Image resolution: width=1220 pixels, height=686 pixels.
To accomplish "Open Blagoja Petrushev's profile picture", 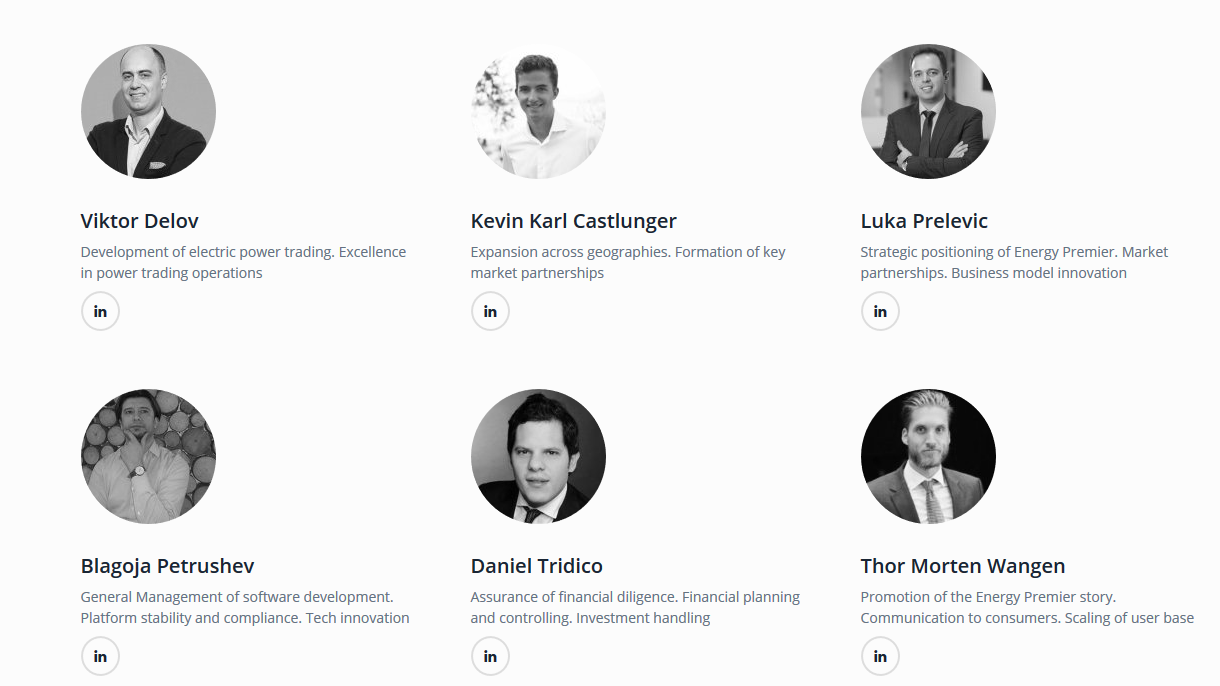I will pos(148,456).
